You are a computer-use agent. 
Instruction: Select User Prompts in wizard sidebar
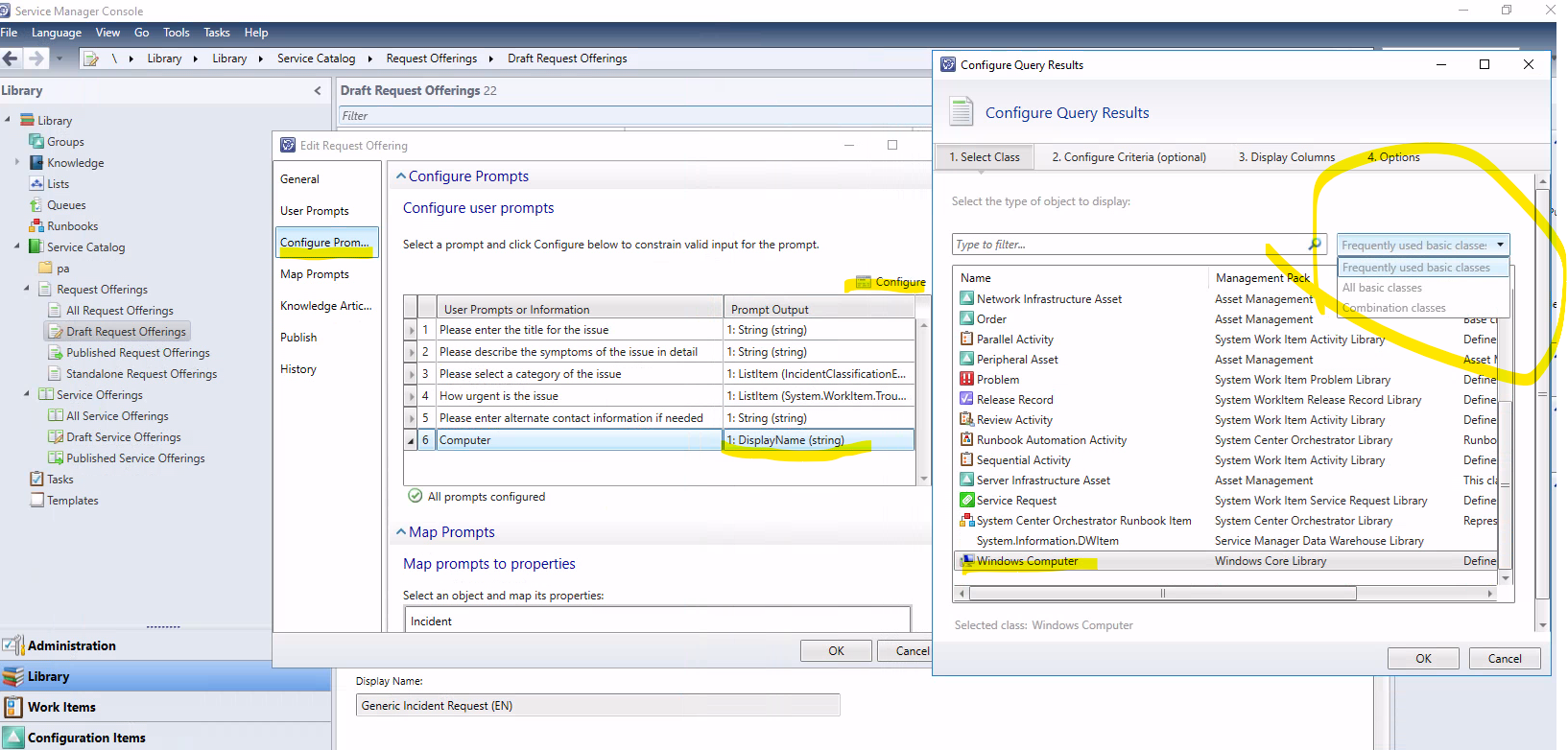click(x=315, y=210)
